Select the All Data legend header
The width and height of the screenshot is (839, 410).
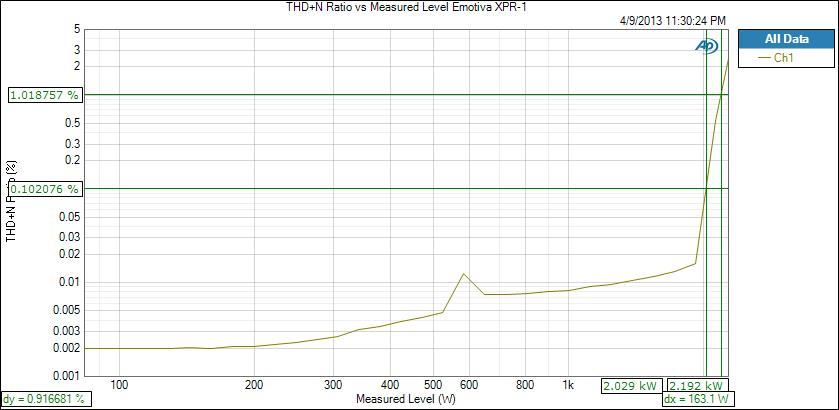point(786,39)
